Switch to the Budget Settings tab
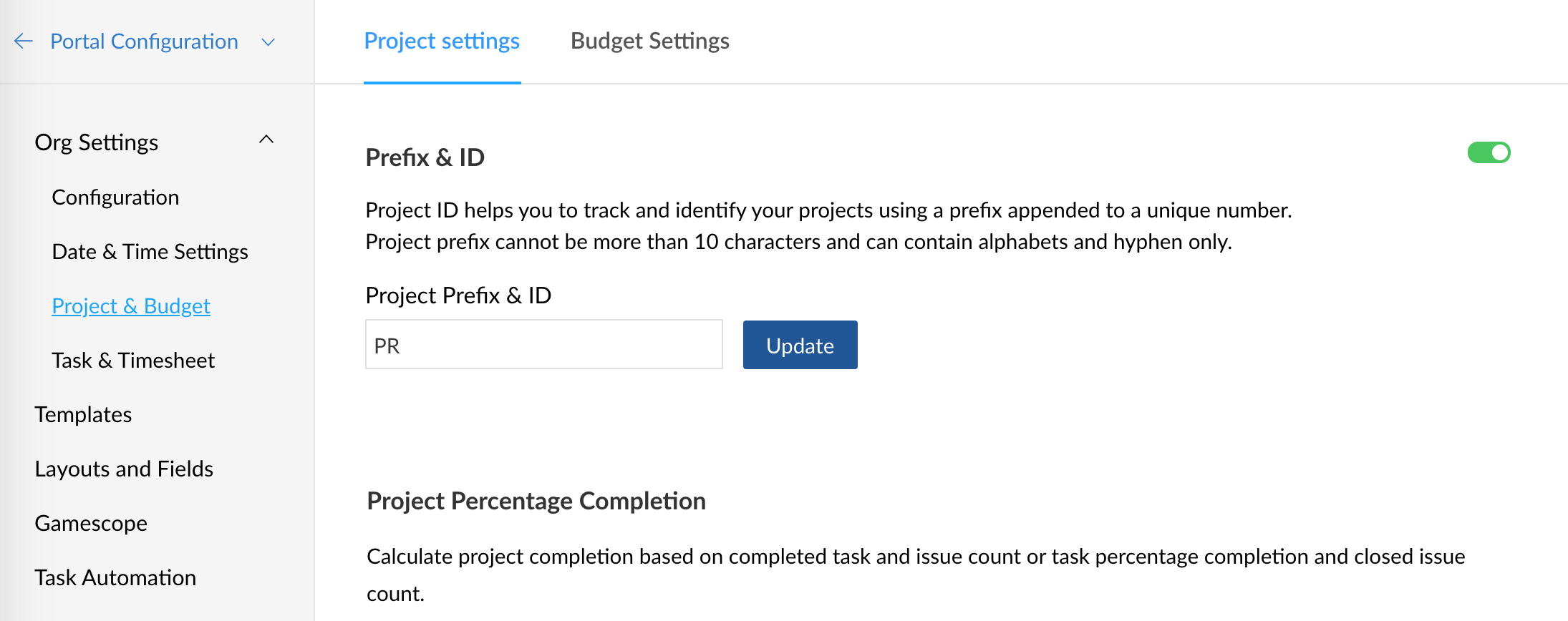The image size is (1568, 621). tap(649, 41)
